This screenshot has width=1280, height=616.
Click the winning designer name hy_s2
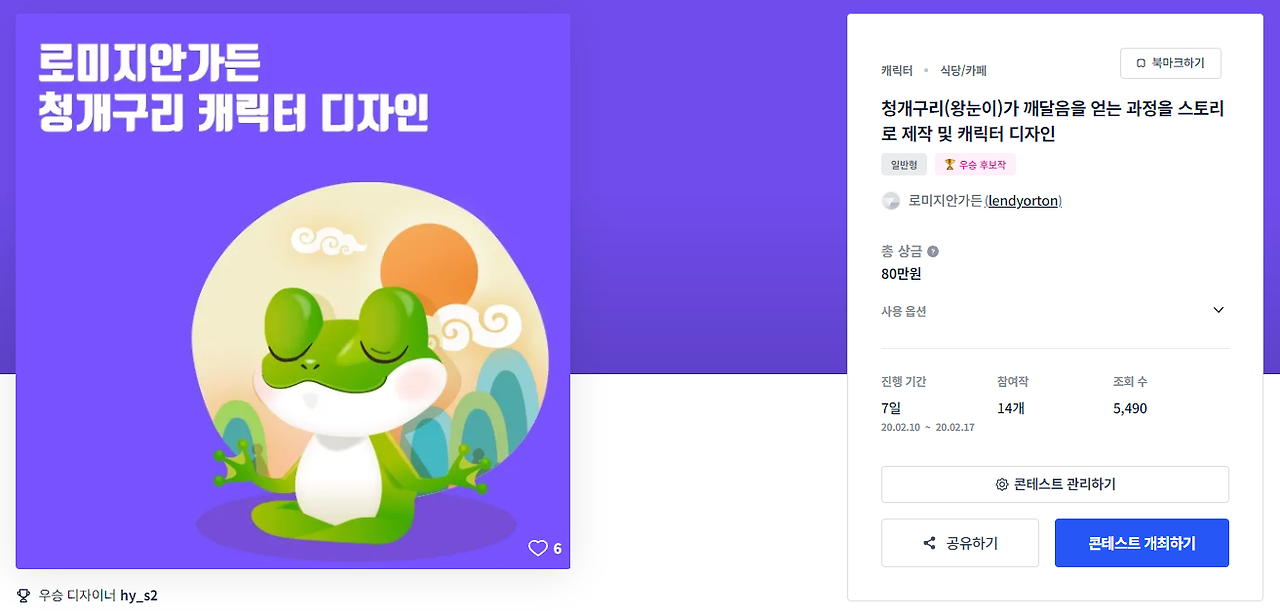[139, 595]
